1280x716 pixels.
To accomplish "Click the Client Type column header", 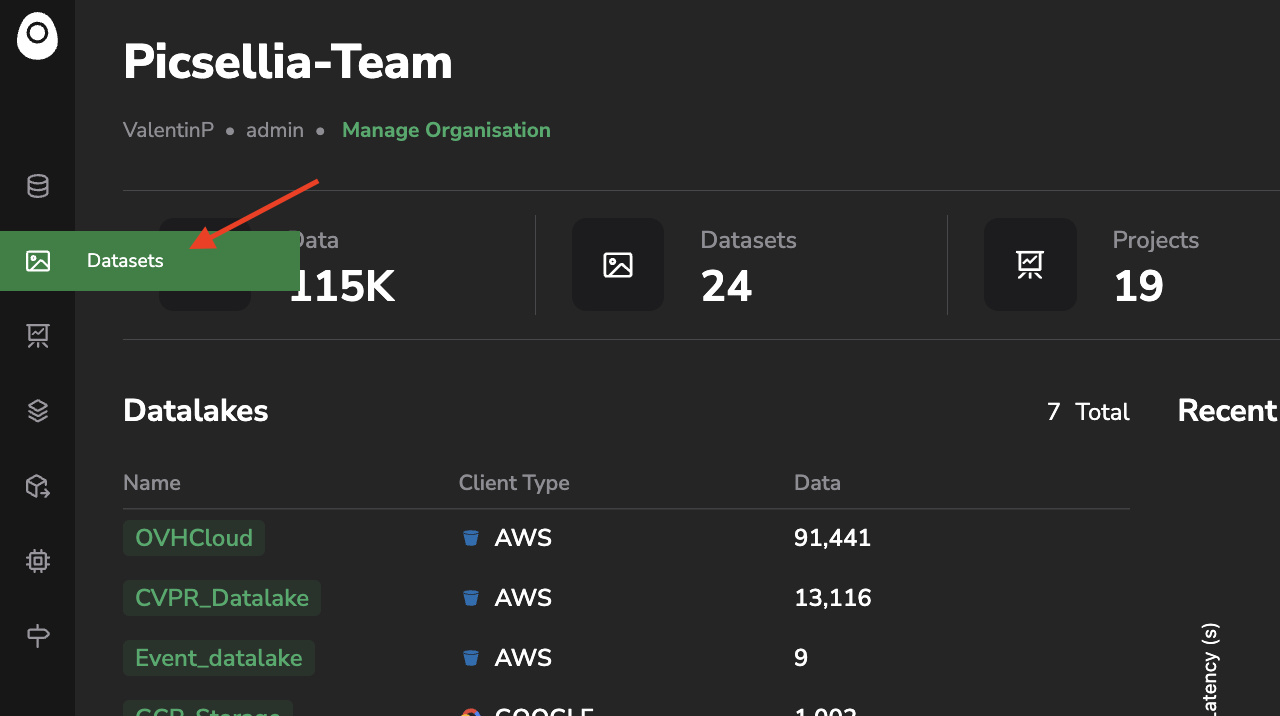I will (514, 483).
